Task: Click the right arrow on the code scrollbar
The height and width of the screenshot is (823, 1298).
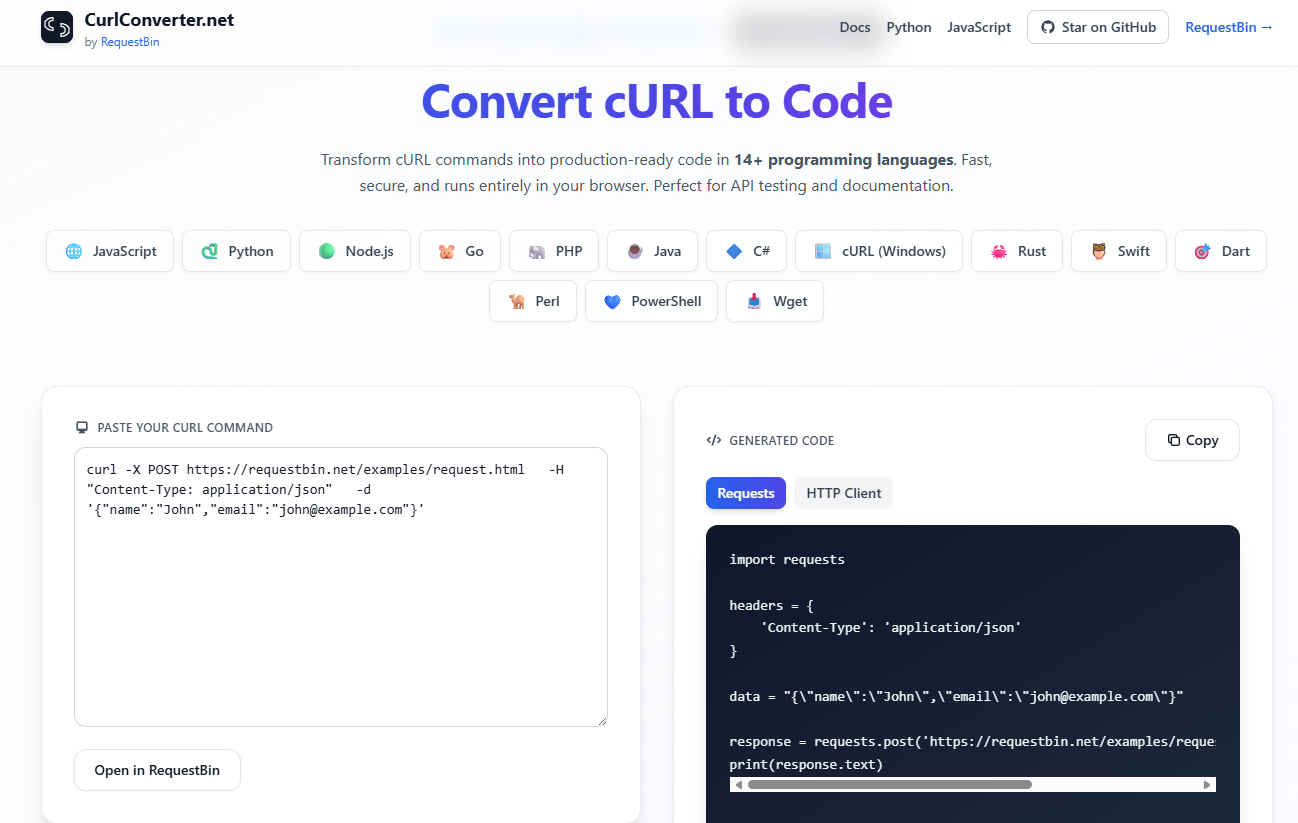Action: point(1207,785)
